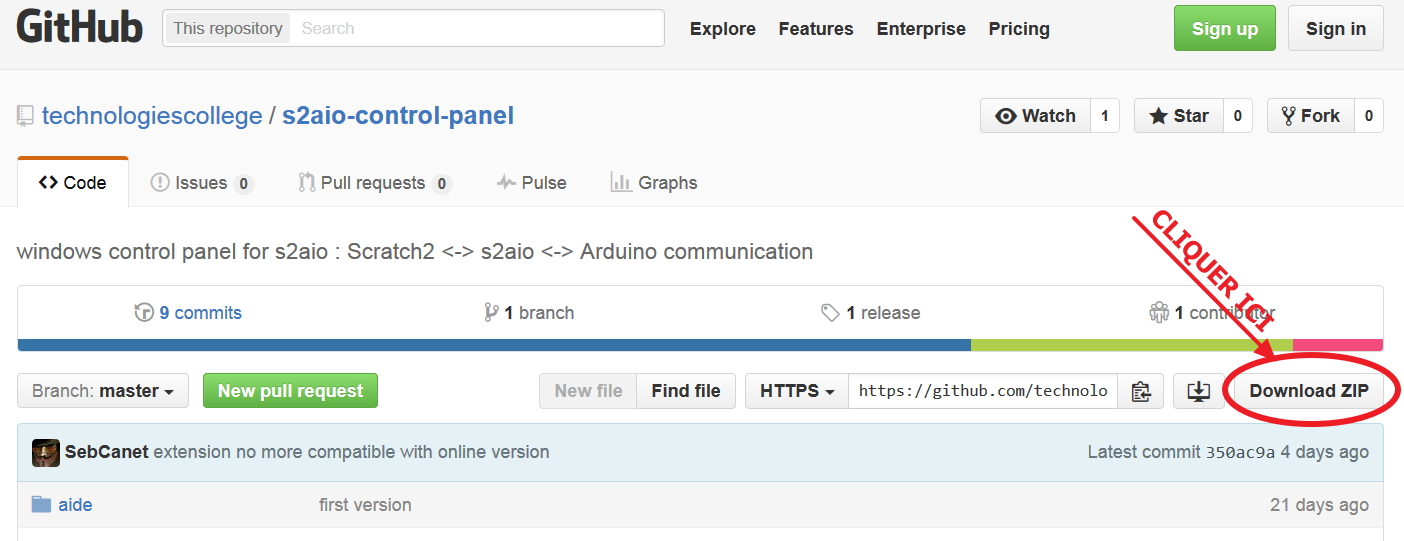The image size is (1404, 541).
Task: Click the Download ZIP button
Action: 1308,391
